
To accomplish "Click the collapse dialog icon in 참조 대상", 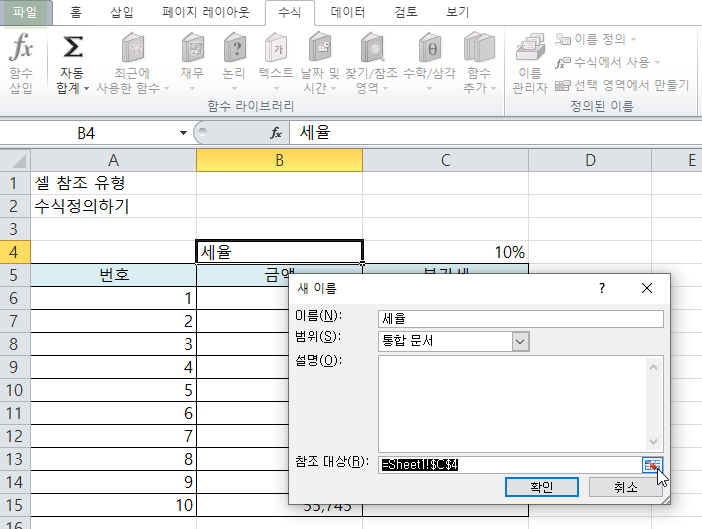I will coord(652,465).
